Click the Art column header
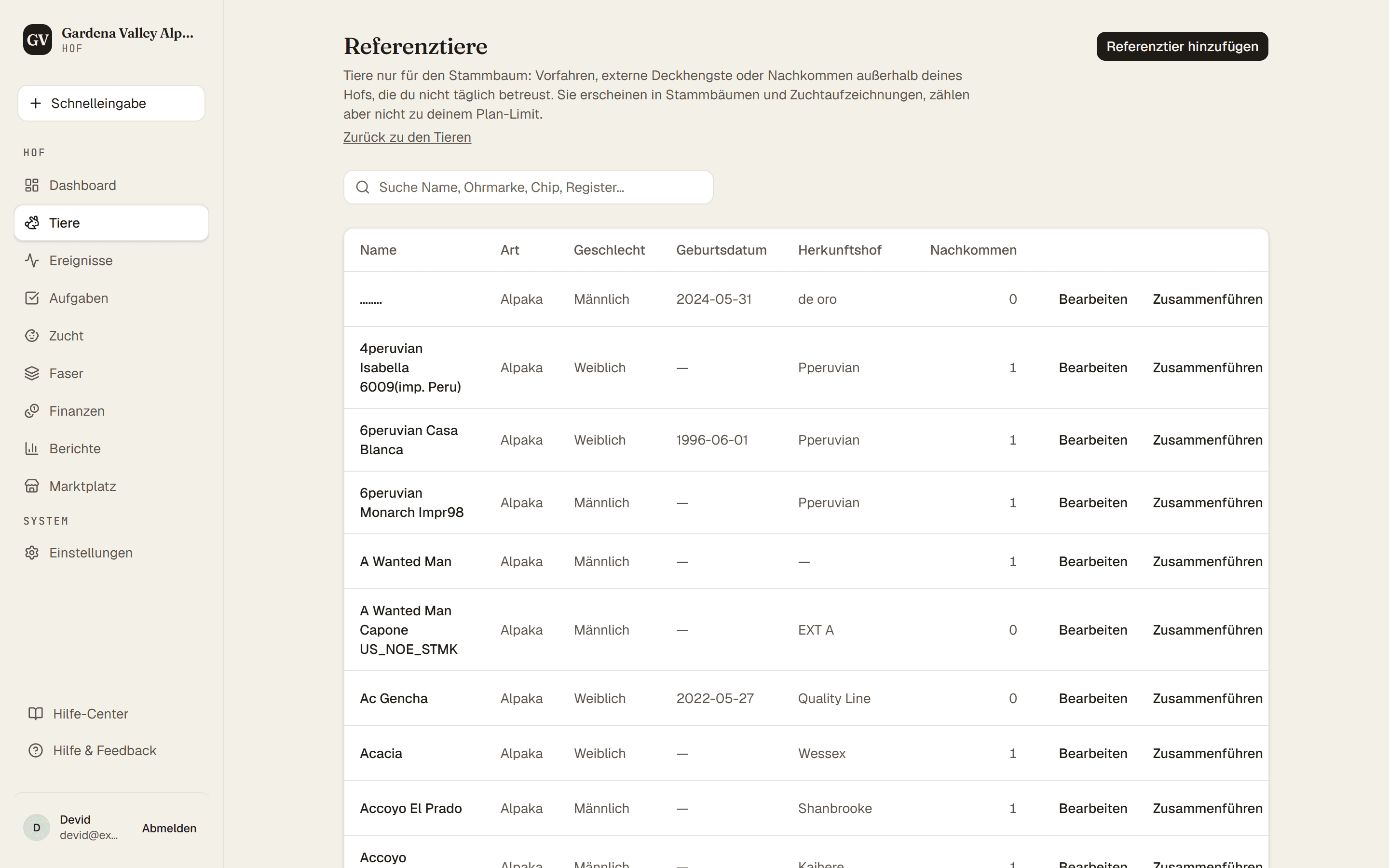Viewport: 1389px width, 868px height. tap(510, 250)
